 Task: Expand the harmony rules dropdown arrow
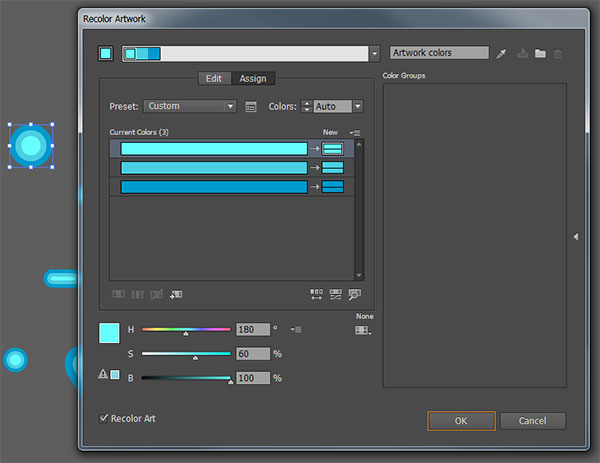coord(375,54)
